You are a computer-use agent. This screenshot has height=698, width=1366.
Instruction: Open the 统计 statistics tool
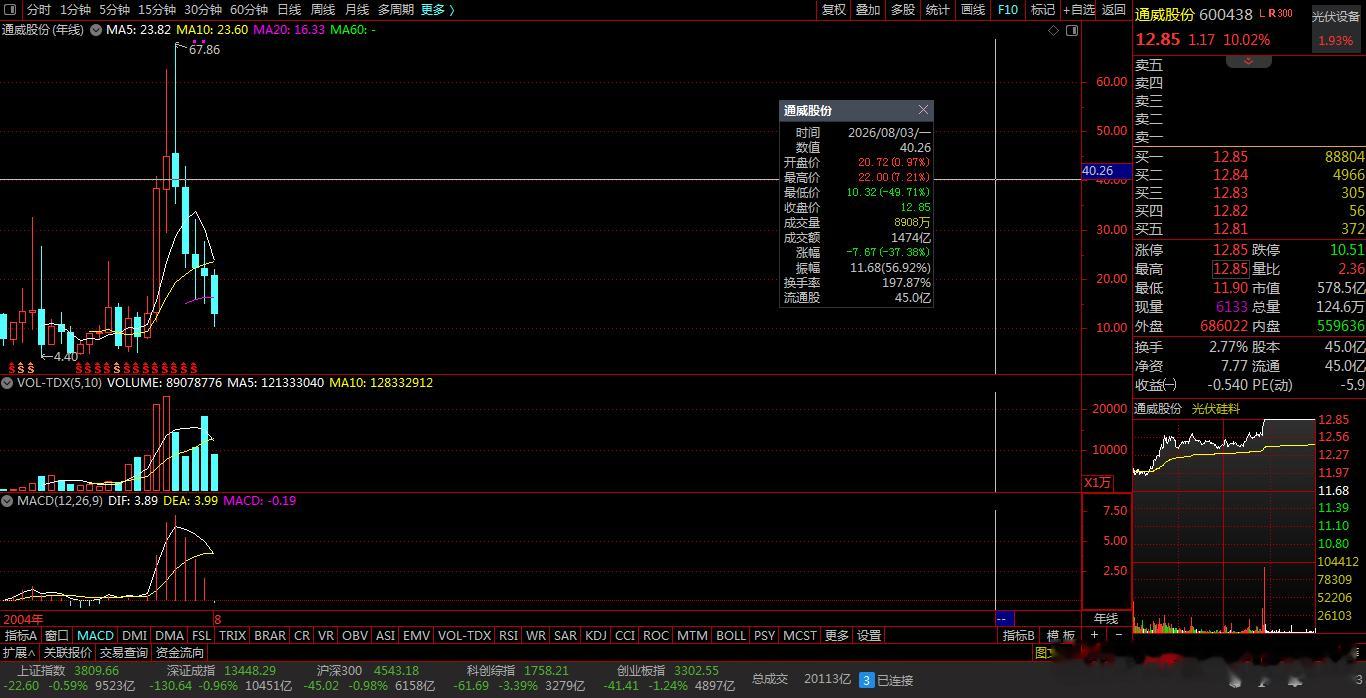click(x=938, y=9)
